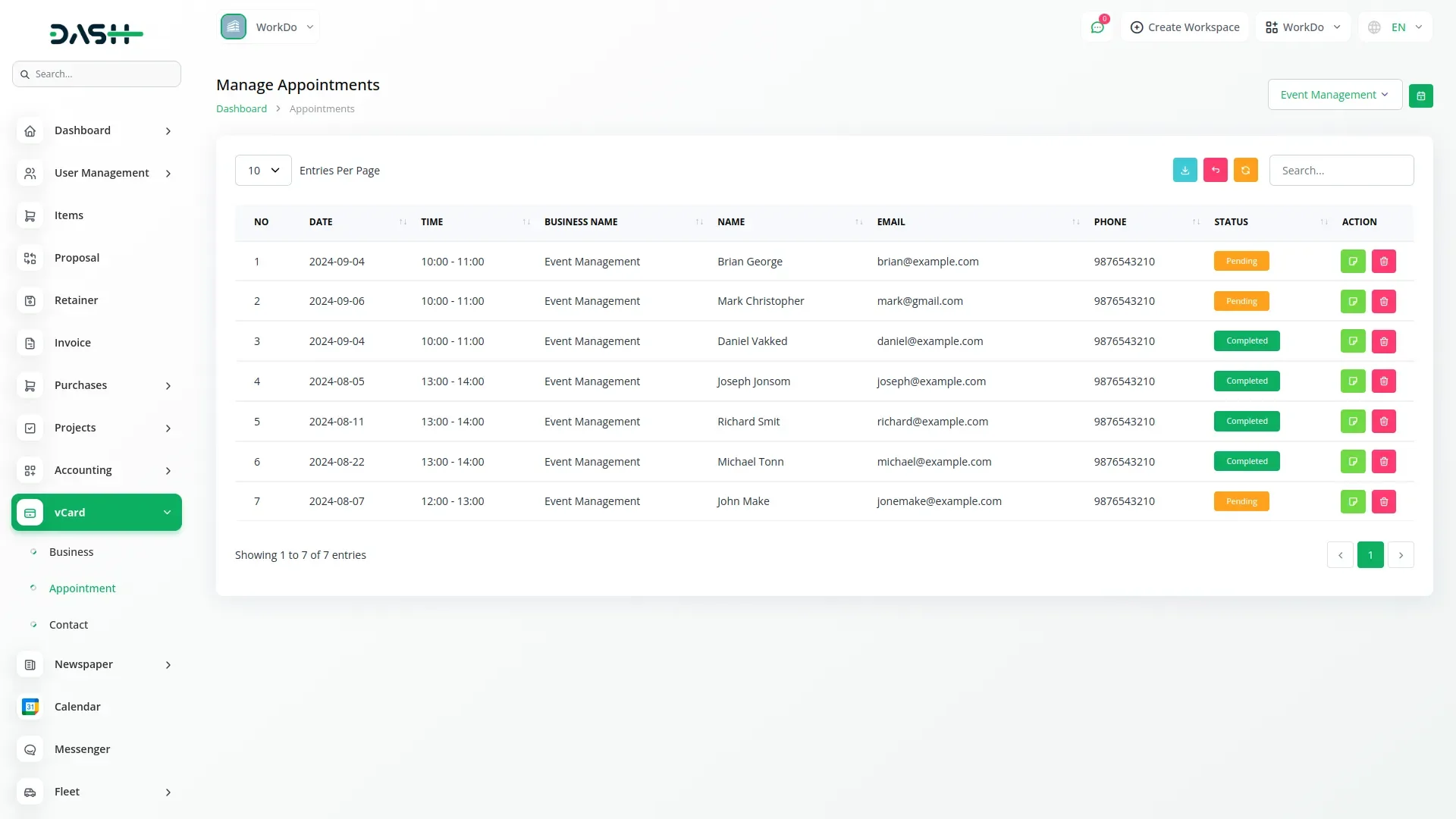Open the Business submenu item
This screenshot has height=819, width=1456.
pos(71,552)
